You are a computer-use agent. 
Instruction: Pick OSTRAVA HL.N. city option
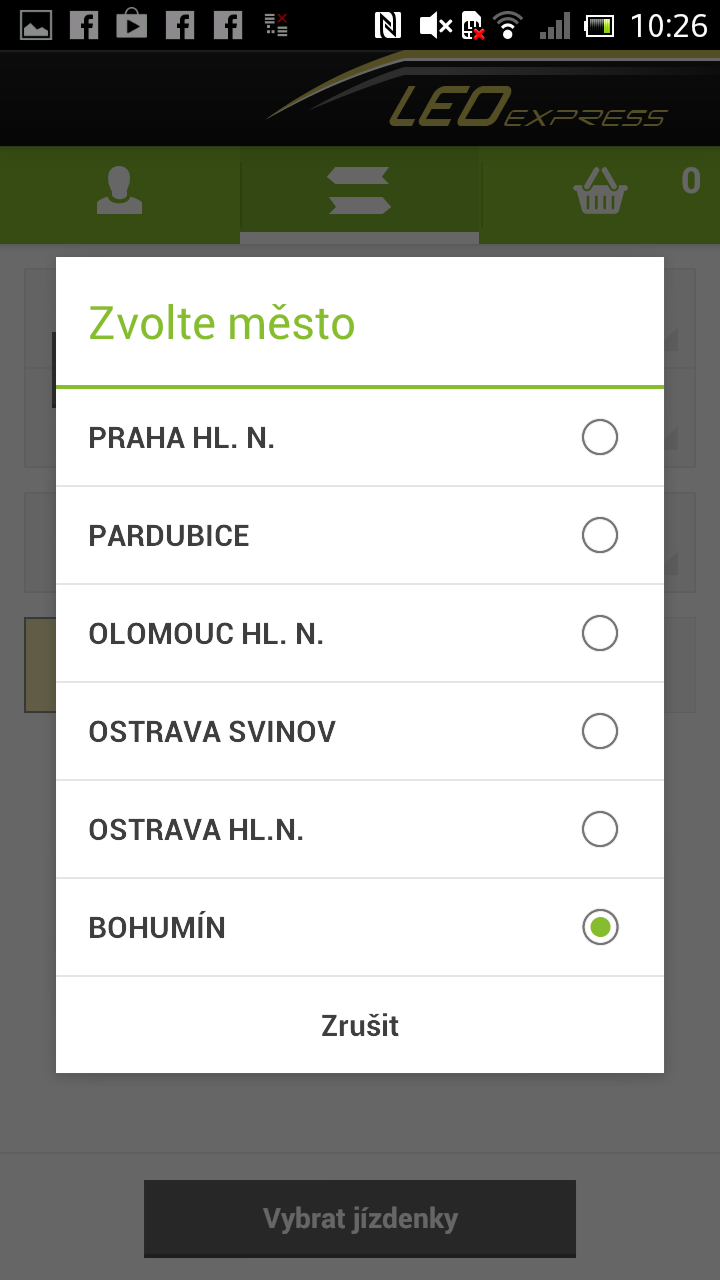point(196,830)
